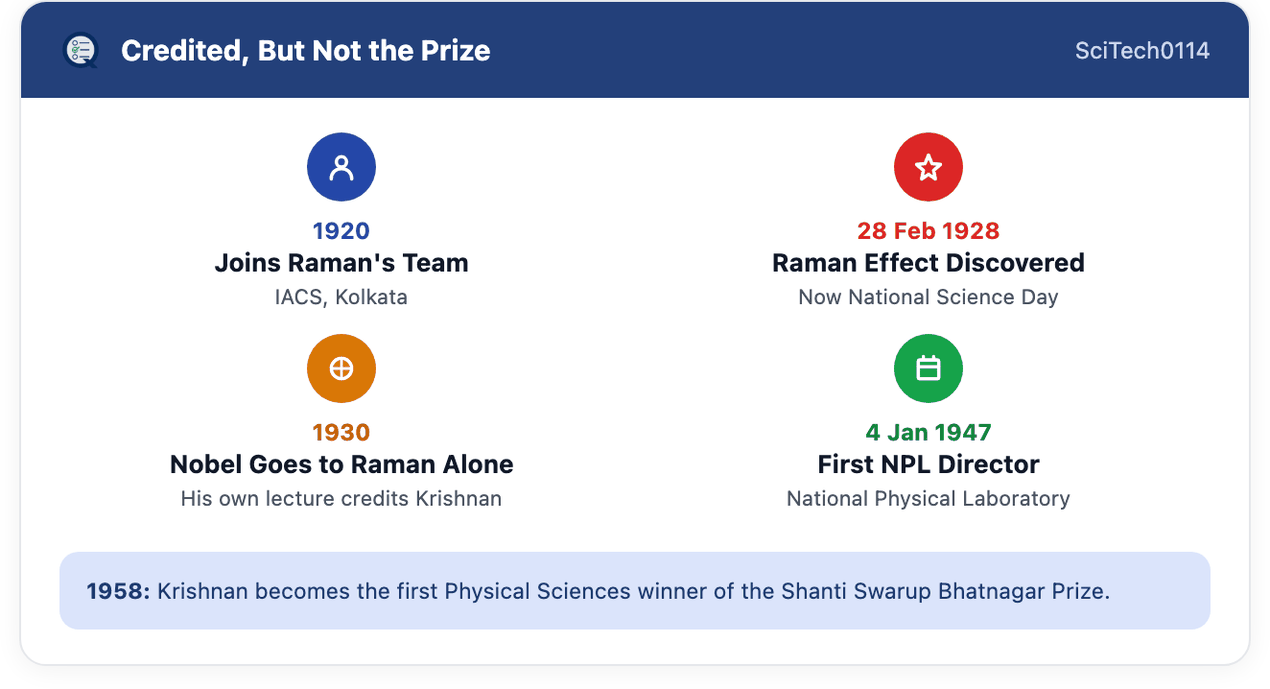Image resolution: width=1270 pixels, height=689 pixels.
Task: Click the blue person icon above 1920
Action: pos(341,167)
